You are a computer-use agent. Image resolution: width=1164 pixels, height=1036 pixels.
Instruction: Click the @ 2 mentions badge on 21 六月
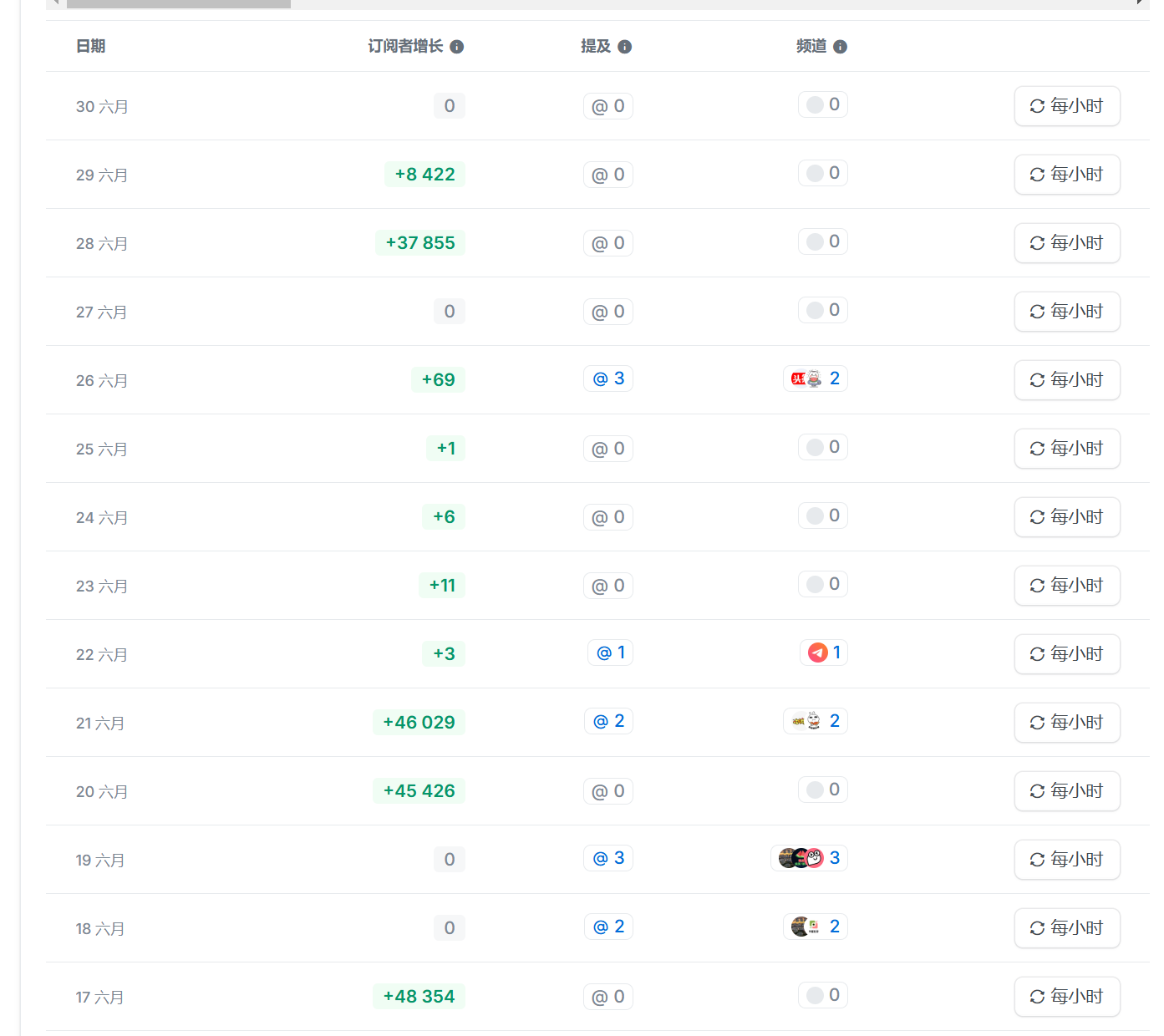(608, 721)
